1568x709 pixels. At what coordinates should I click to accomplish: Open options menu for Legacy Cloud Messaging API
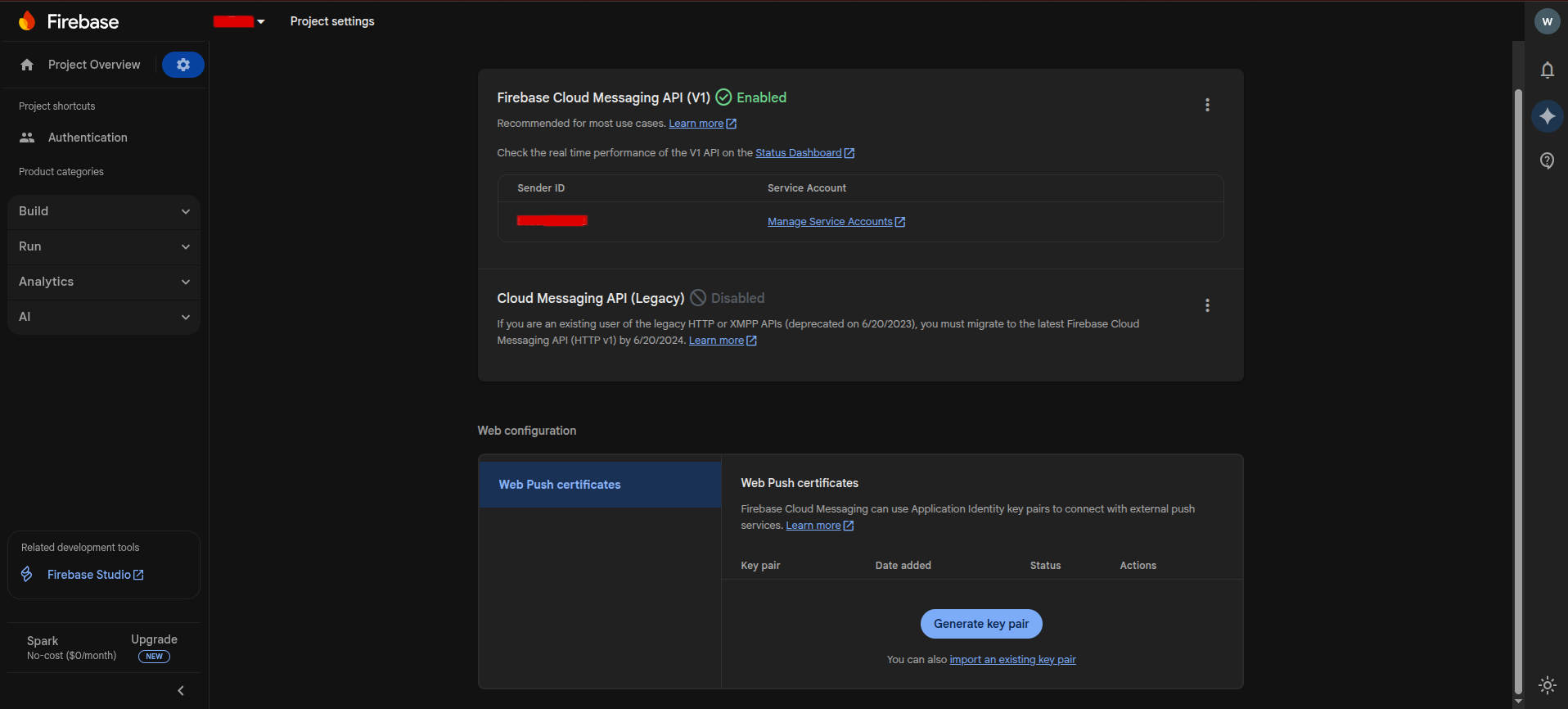pos(1207,305)
